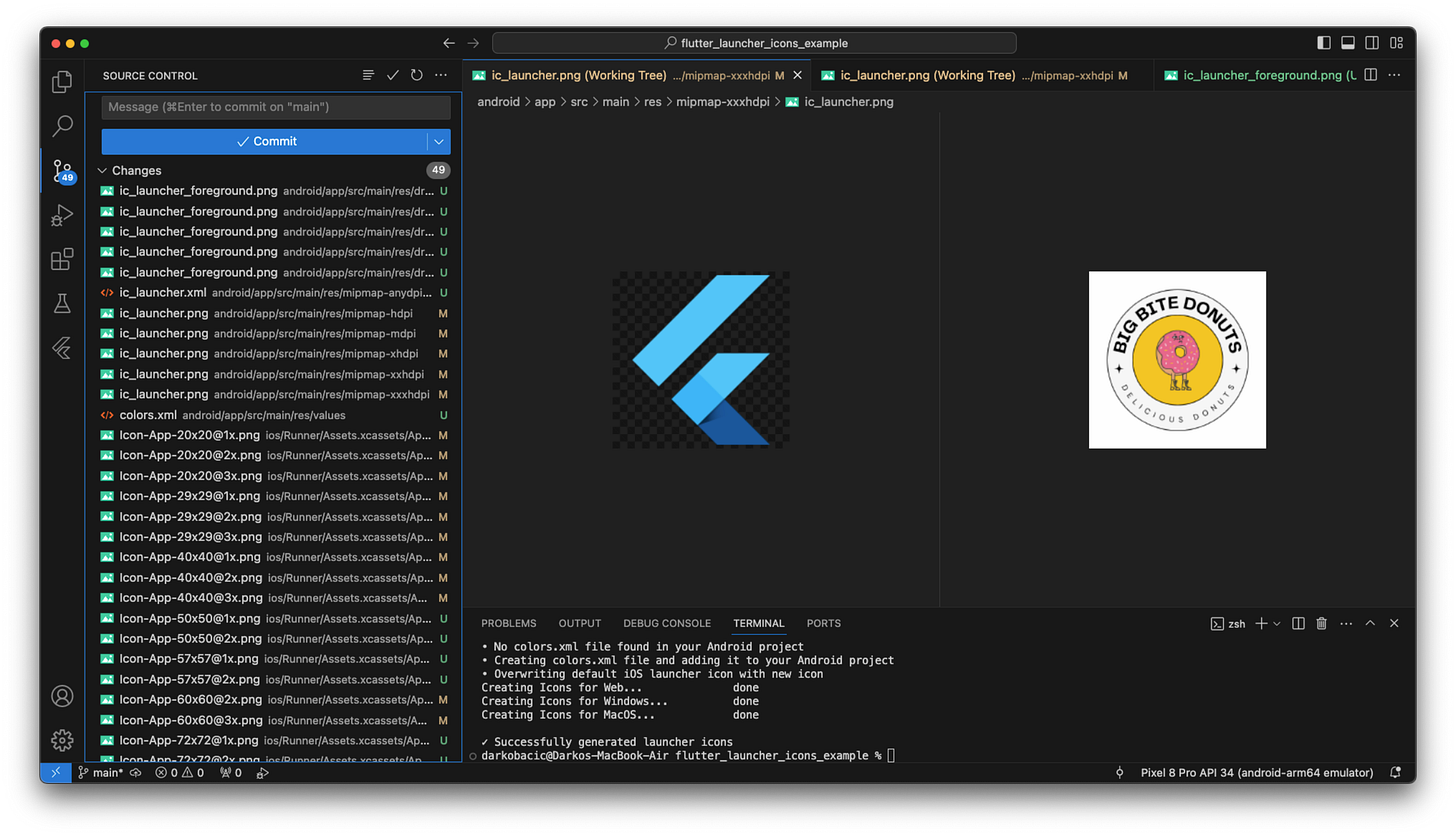This screenshot has width=1456, height=836.
Task: Open the Flutter sidebar view
Action: point(62,348)
